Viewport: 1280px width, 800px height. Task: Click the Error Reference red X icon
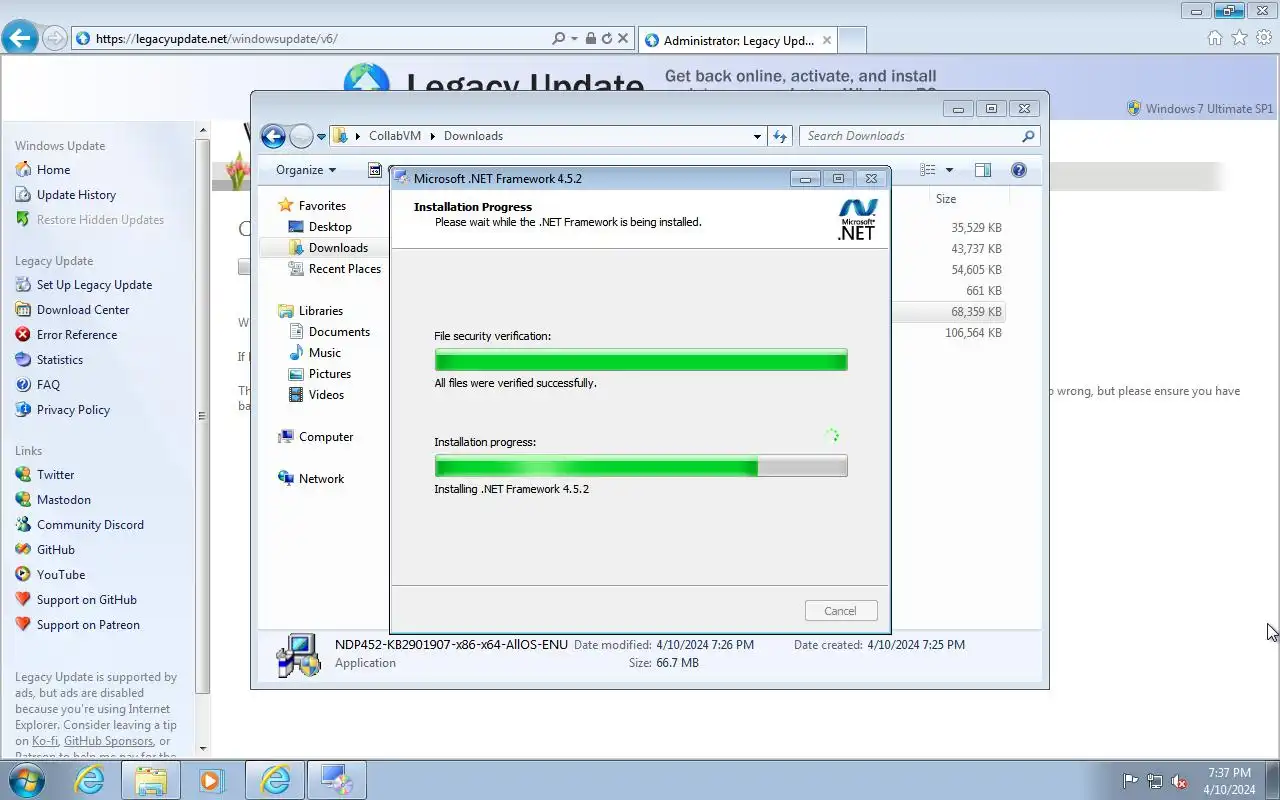[23, 335]
